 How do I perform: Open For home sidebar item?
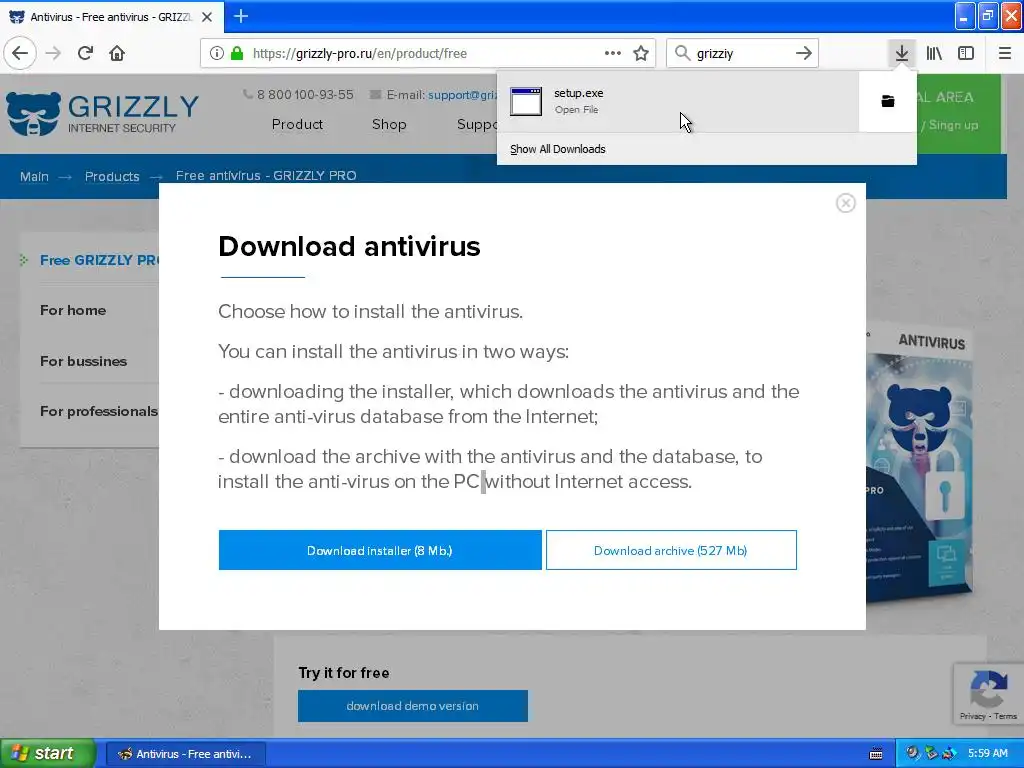coord(73,310)
